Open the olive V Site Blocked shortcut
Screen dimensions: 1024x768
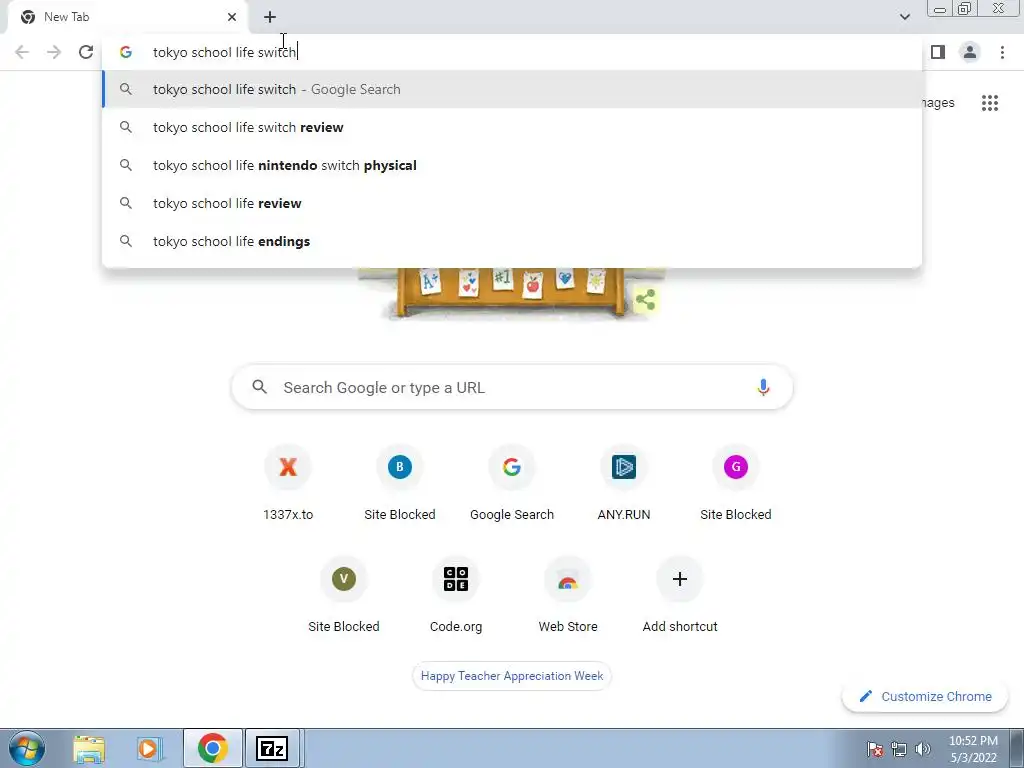(x=344, y=595)
